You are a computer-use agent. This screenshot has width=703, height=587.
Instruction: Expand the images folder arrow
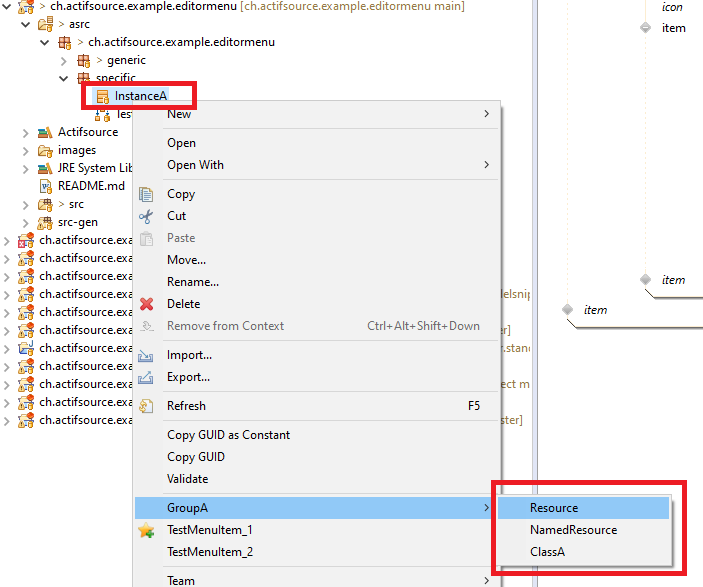(26, 150)
